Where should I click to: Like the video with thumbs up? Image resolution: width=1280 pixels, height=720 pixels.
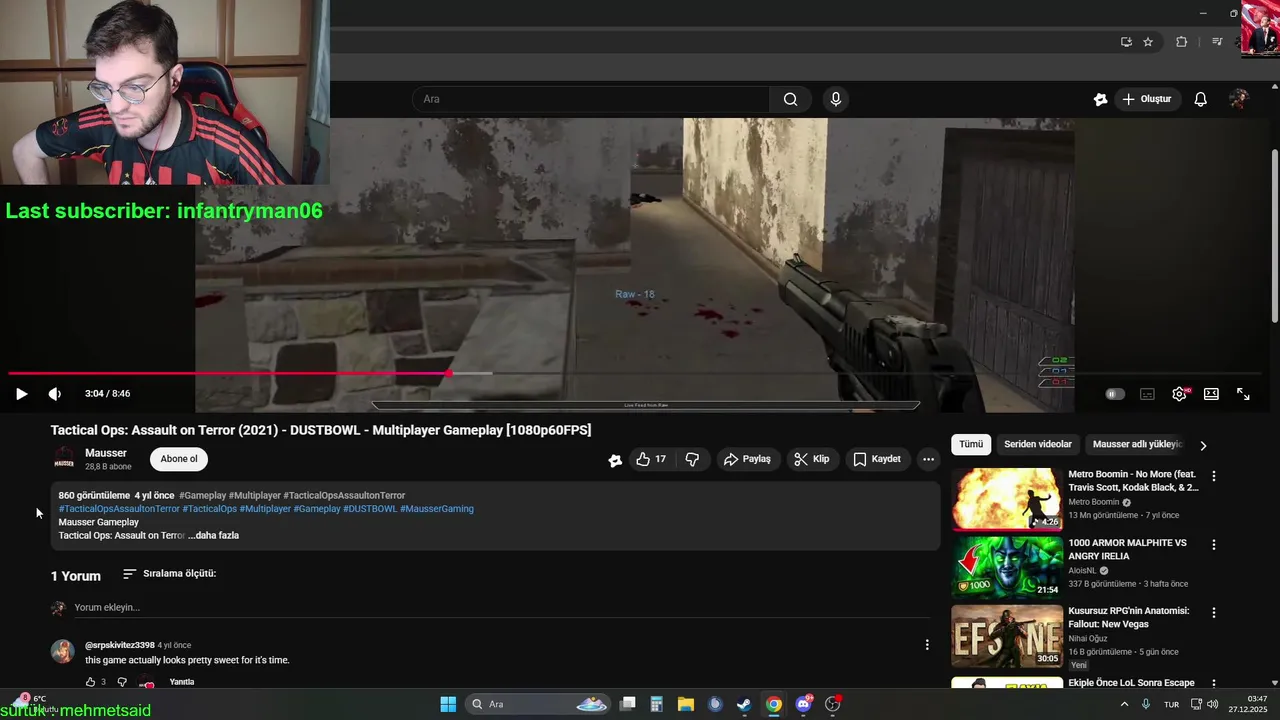click(651, 459)
